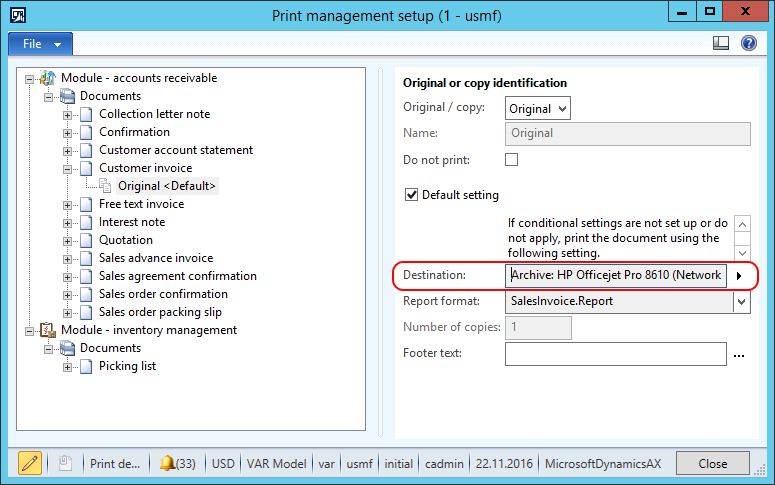The height and width of the screenshot is (485, 775).
Task: Collapse the accounts receivable Documents node
Action: (x=48, y=97)
